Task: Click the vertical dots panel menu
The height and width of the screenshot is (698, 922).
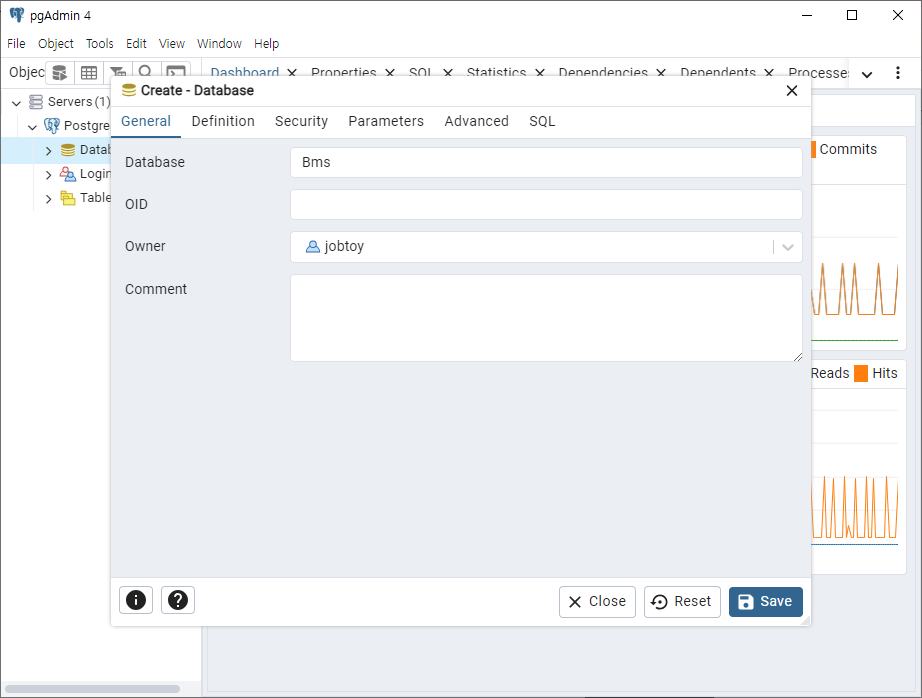Action: tap(897, 72)
